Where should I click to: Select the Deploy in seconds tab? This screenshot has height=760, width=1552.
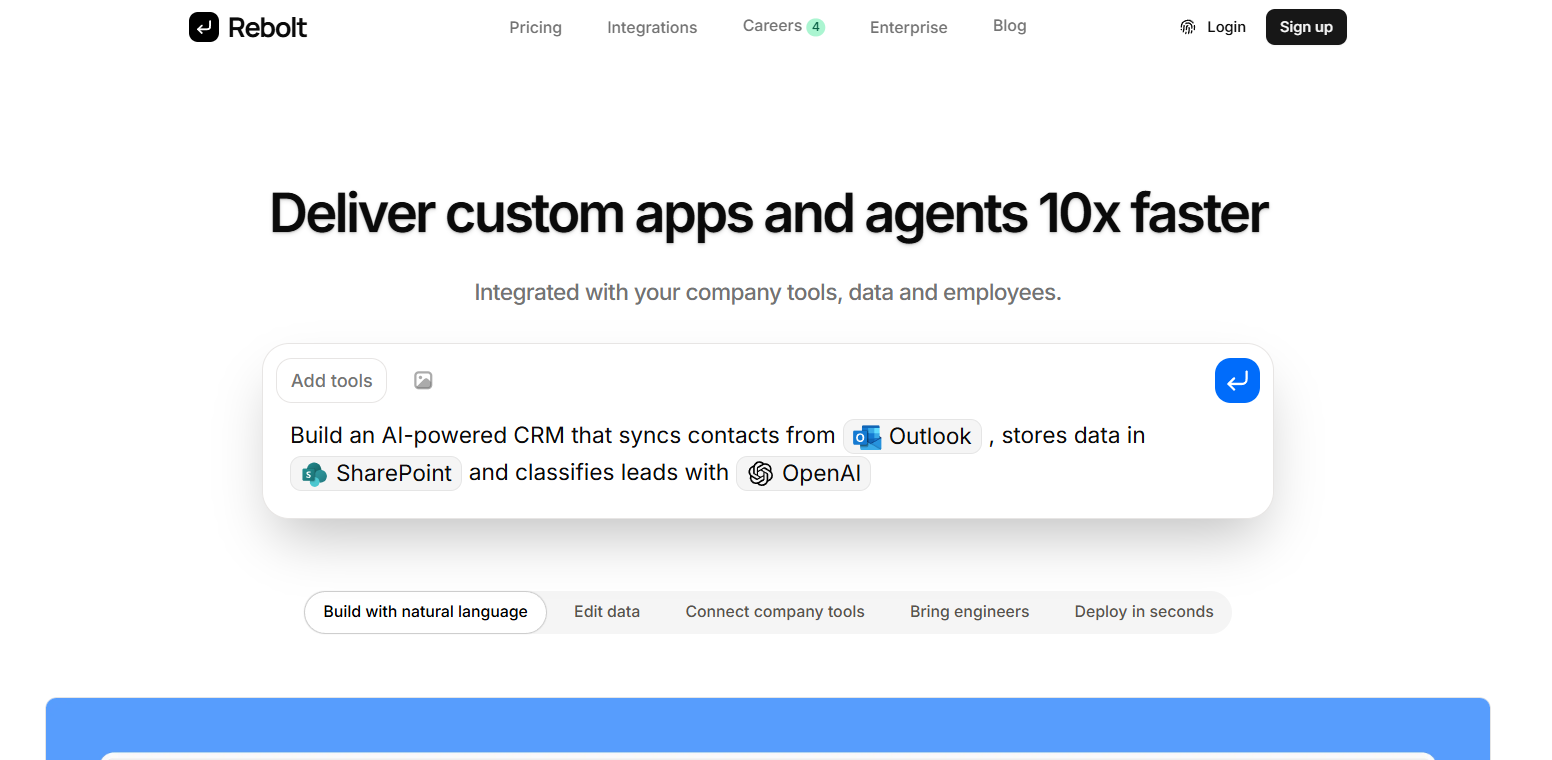[x=1144, y=612]
